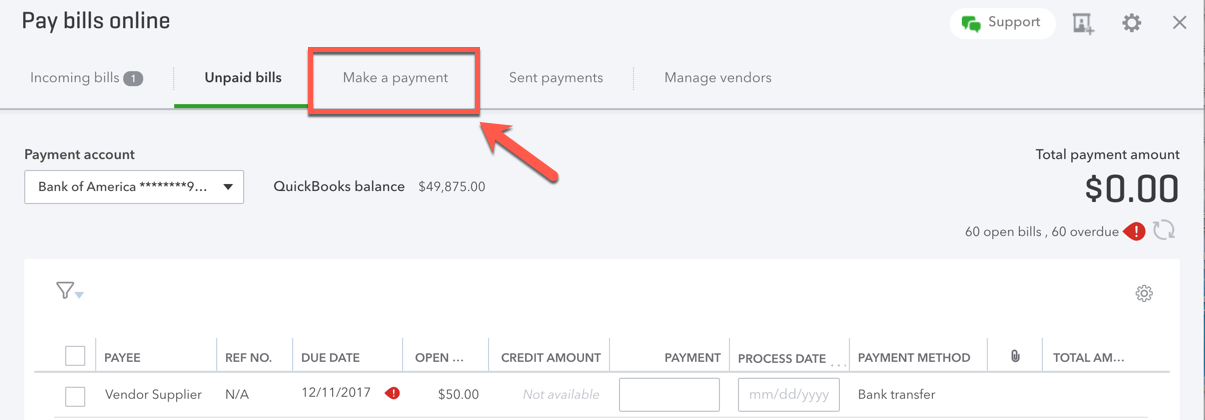1205x420 pixels.
Task: Close the Pay bills online window
Action: 1180,22
